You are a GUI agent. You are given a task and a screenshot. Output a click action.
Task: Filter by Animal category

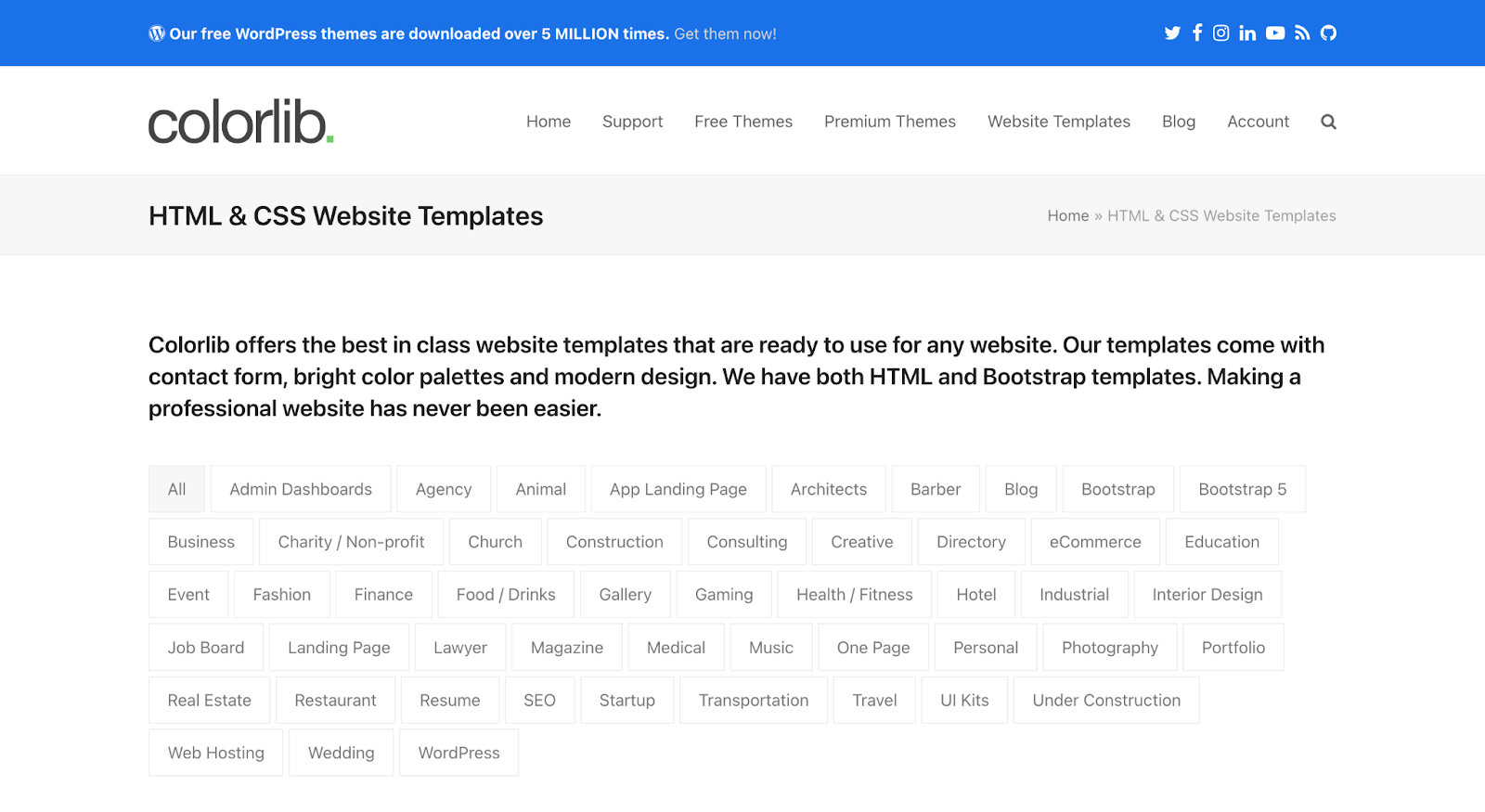[541, 489]
